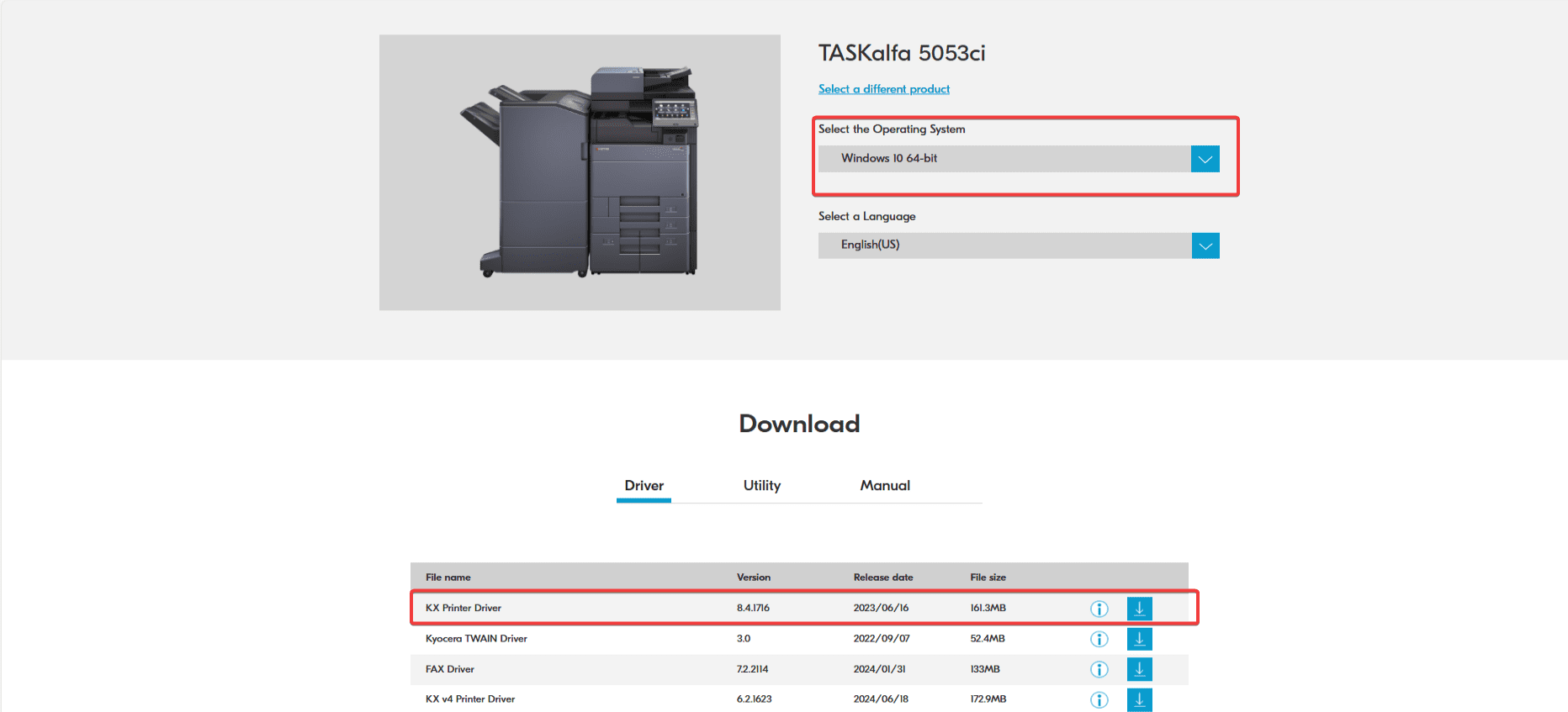Click file size 172.9MB
The height and width of the screenshot is (712, 1568).
pyautogui.click(x=988, y=699)
